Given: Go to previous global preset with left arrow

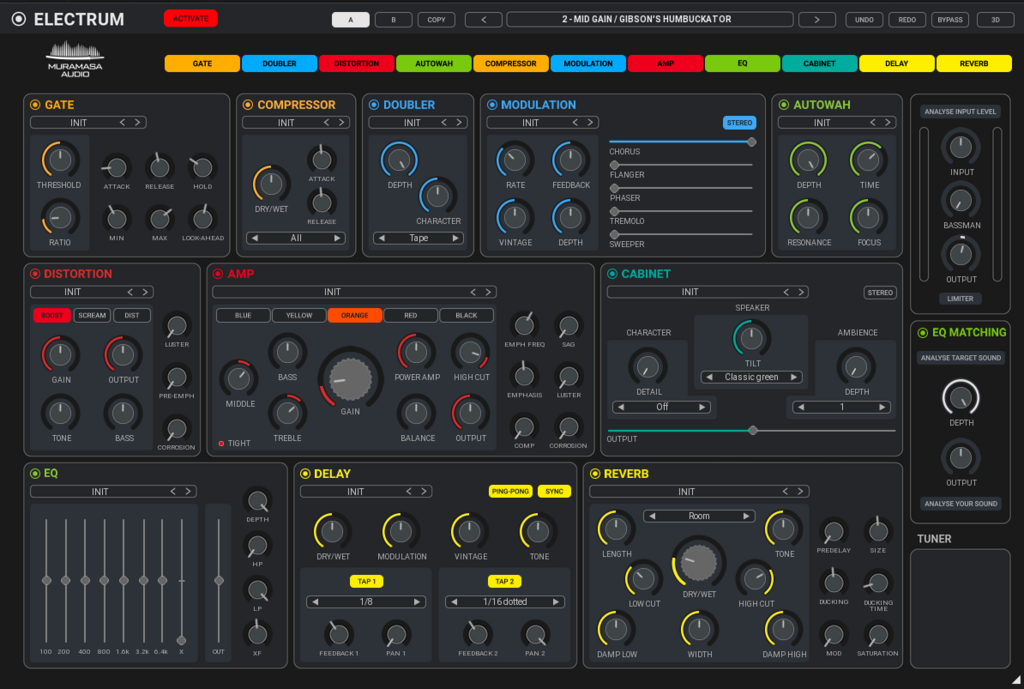Looking at the screenshot, I should tap(483, 20).
